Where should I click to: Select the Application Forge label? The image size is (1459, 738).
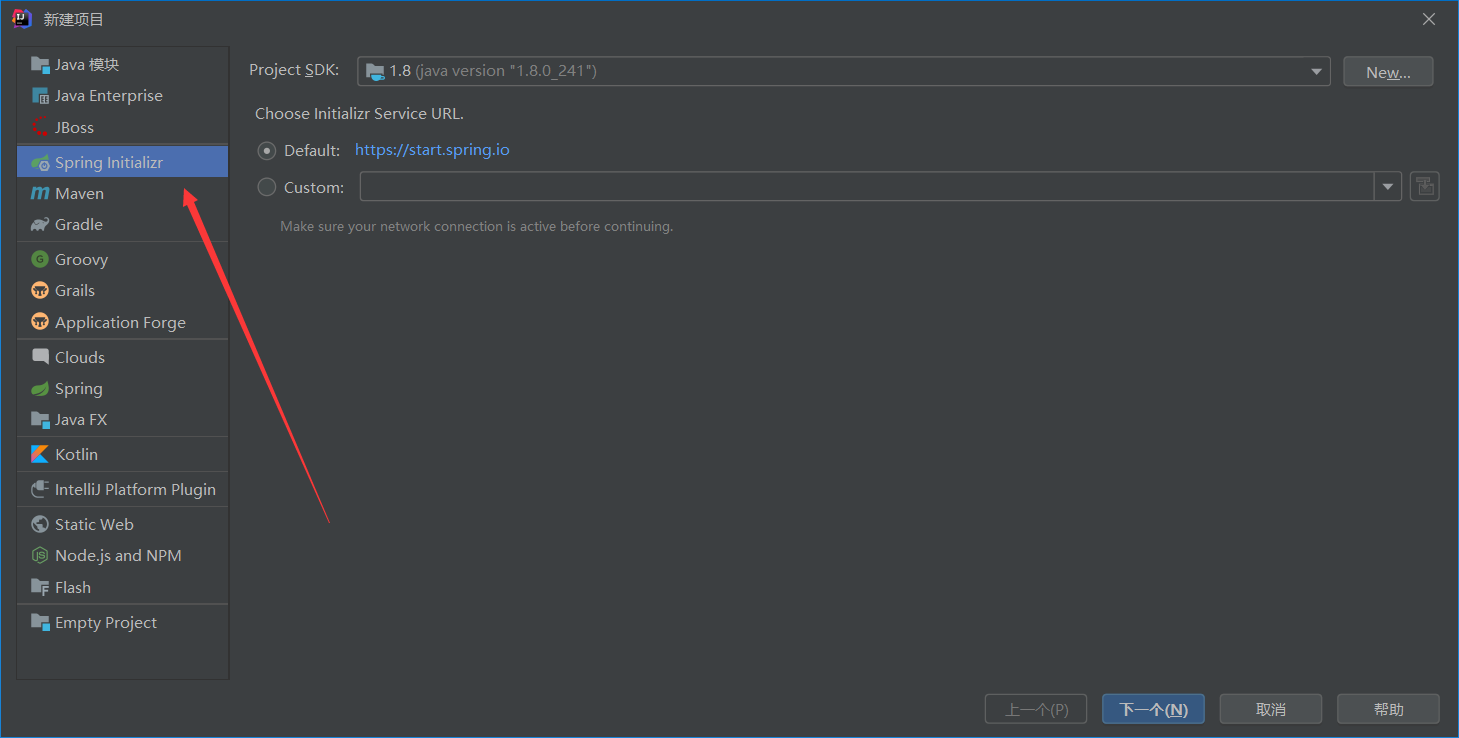(120, 322)
